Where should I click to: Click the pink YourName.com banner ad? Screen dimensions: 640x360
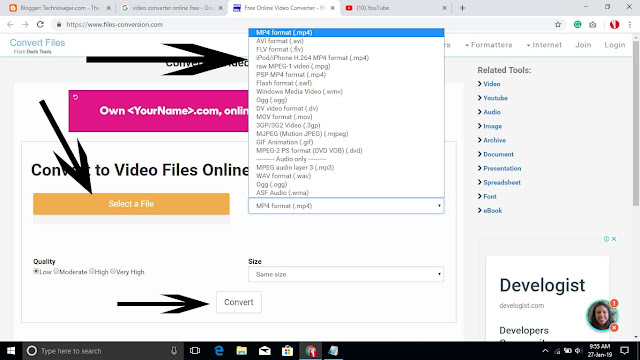click(158, 111)
